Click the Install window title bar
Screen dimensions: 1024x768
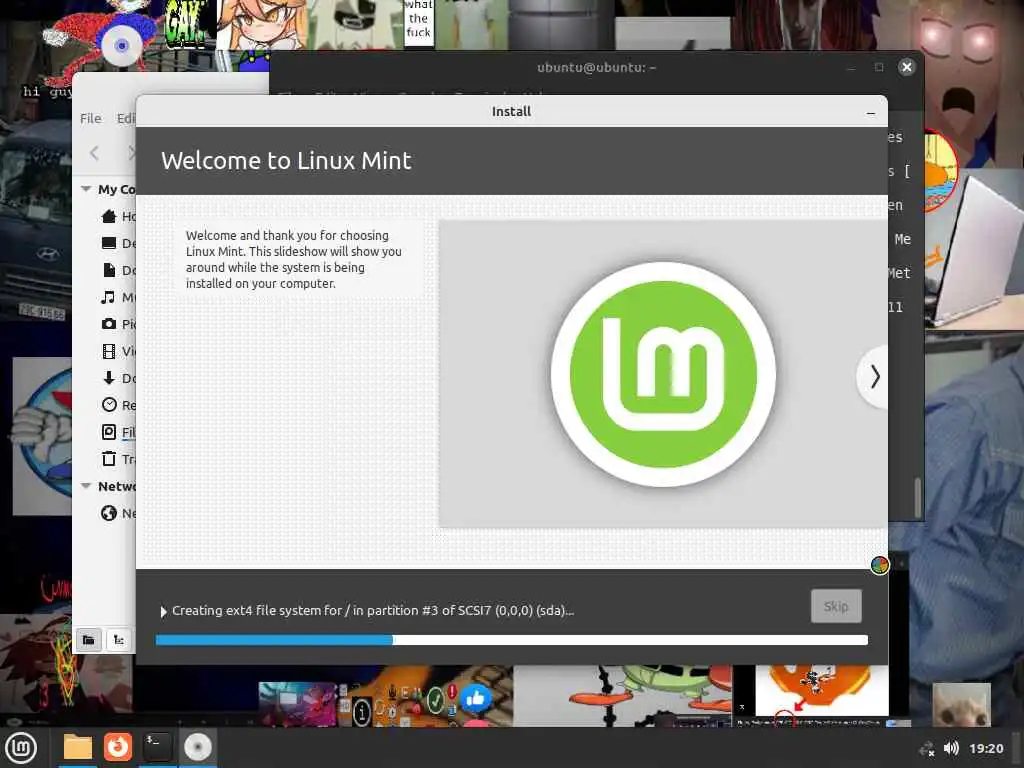[x=511, y=111]
